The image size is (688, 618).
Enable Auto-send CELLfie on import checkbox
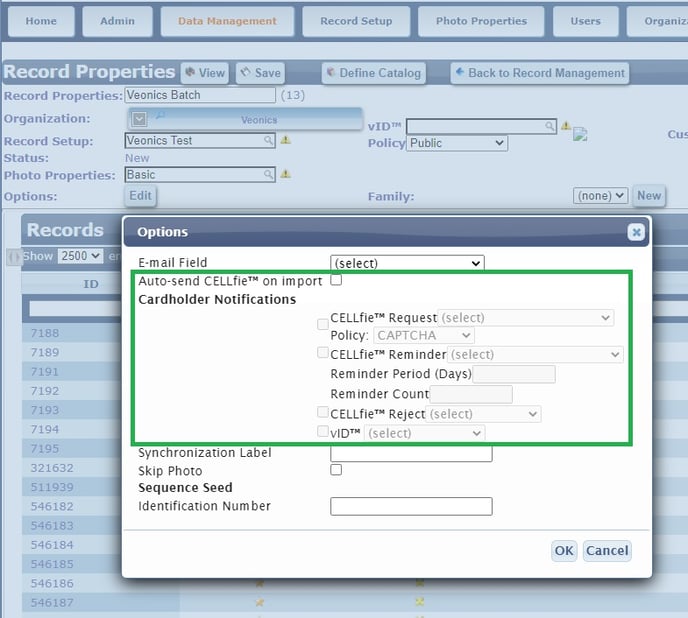336,280
